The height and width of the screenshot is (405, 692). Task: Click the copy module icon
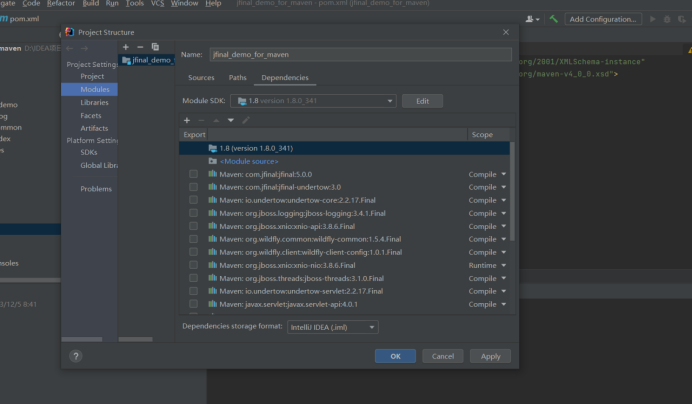(x=155, y=47)
